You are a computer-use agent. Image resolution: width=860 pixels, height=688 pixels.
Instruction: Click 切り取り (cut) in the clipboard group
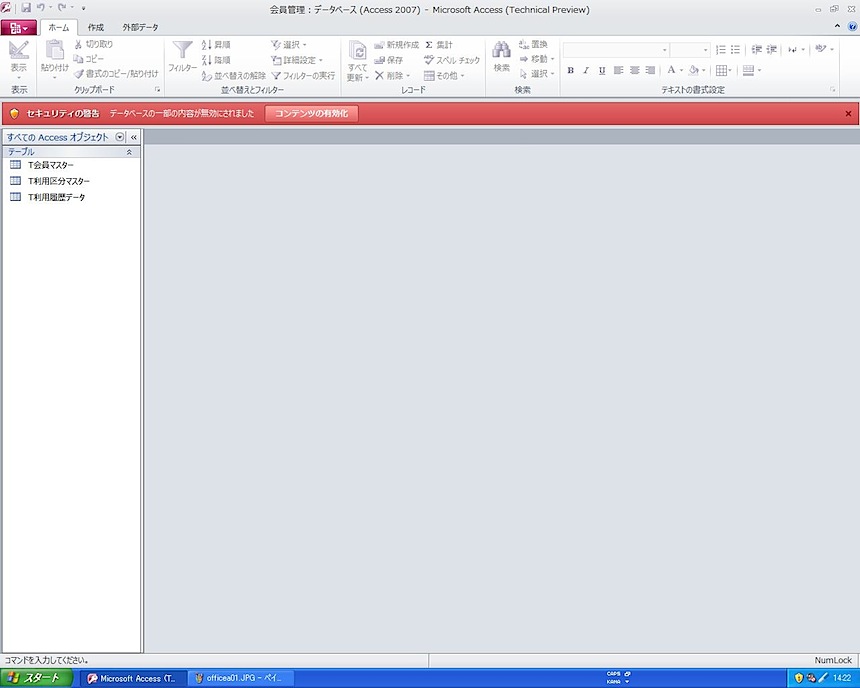94,44
